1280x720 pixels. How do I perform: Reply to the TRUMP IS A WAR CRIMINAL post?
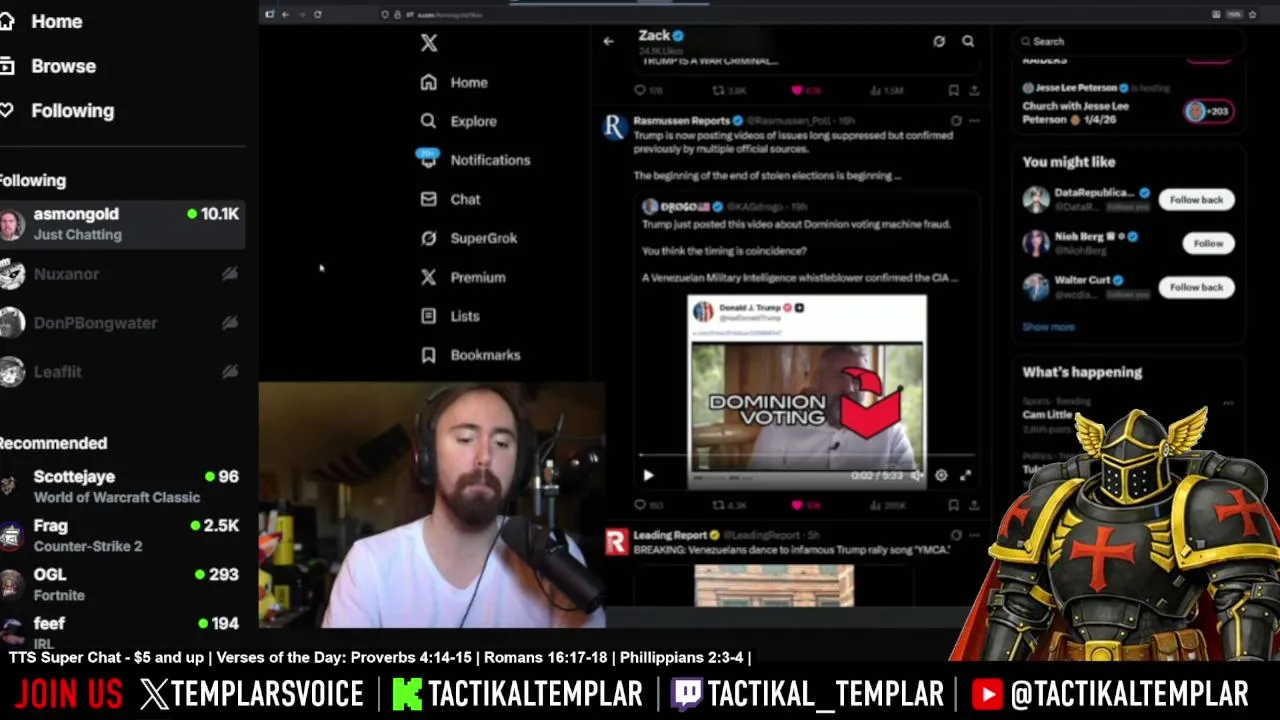click(x=640, y=90)
